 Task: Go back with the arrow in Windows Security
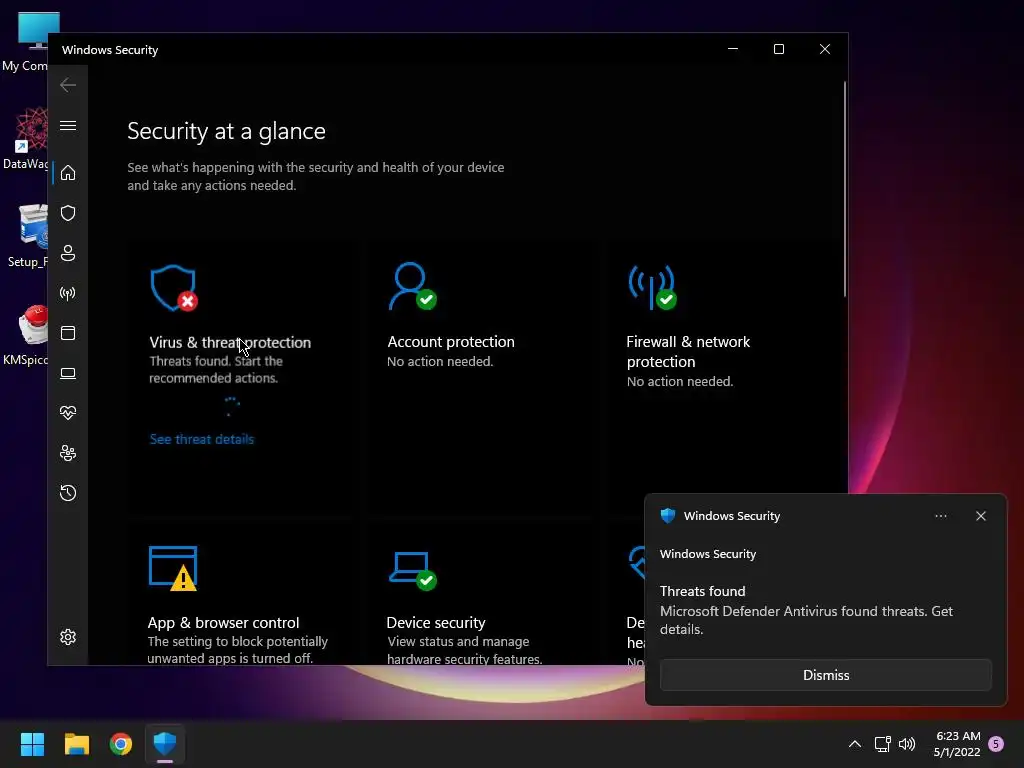[x=68, y=85]
